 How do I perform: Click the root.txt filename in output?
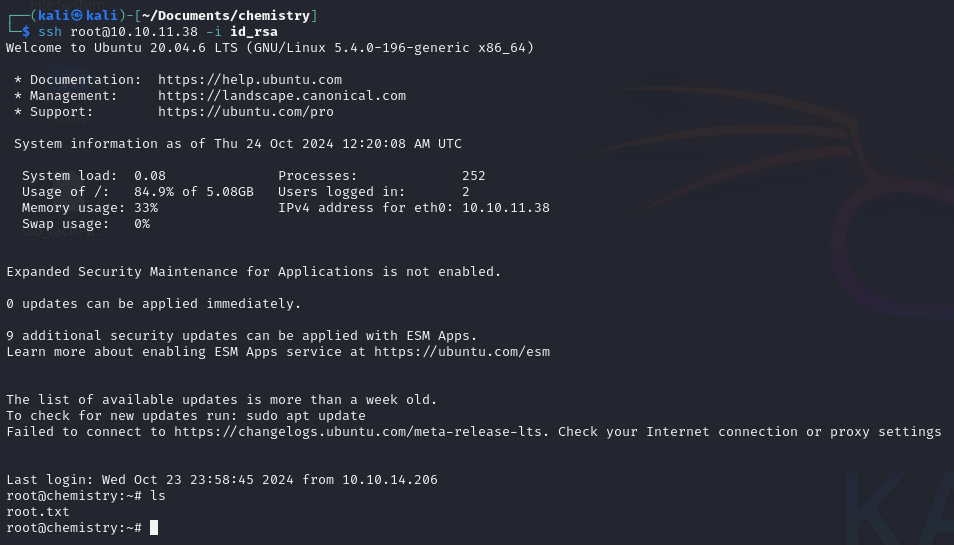point(38,512)
